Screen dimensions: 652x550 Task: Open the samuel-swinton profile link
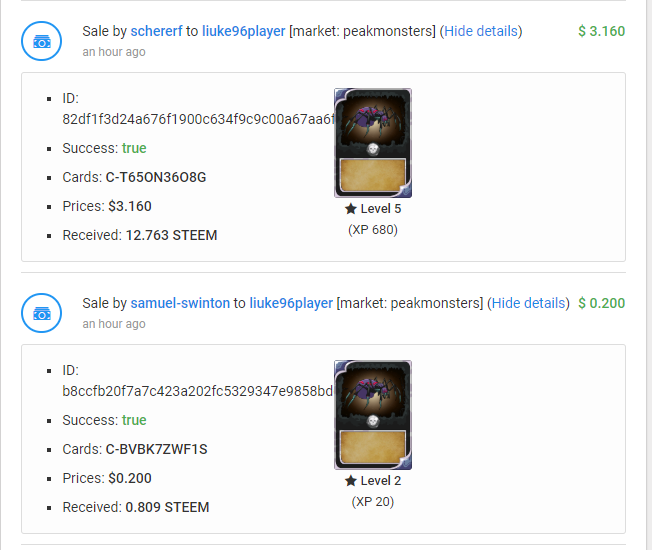point(180,303)
